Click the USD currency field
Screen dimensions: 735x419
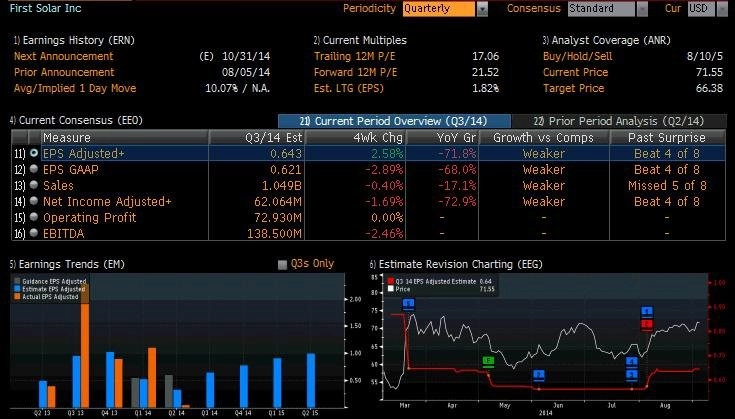point(701,9)
